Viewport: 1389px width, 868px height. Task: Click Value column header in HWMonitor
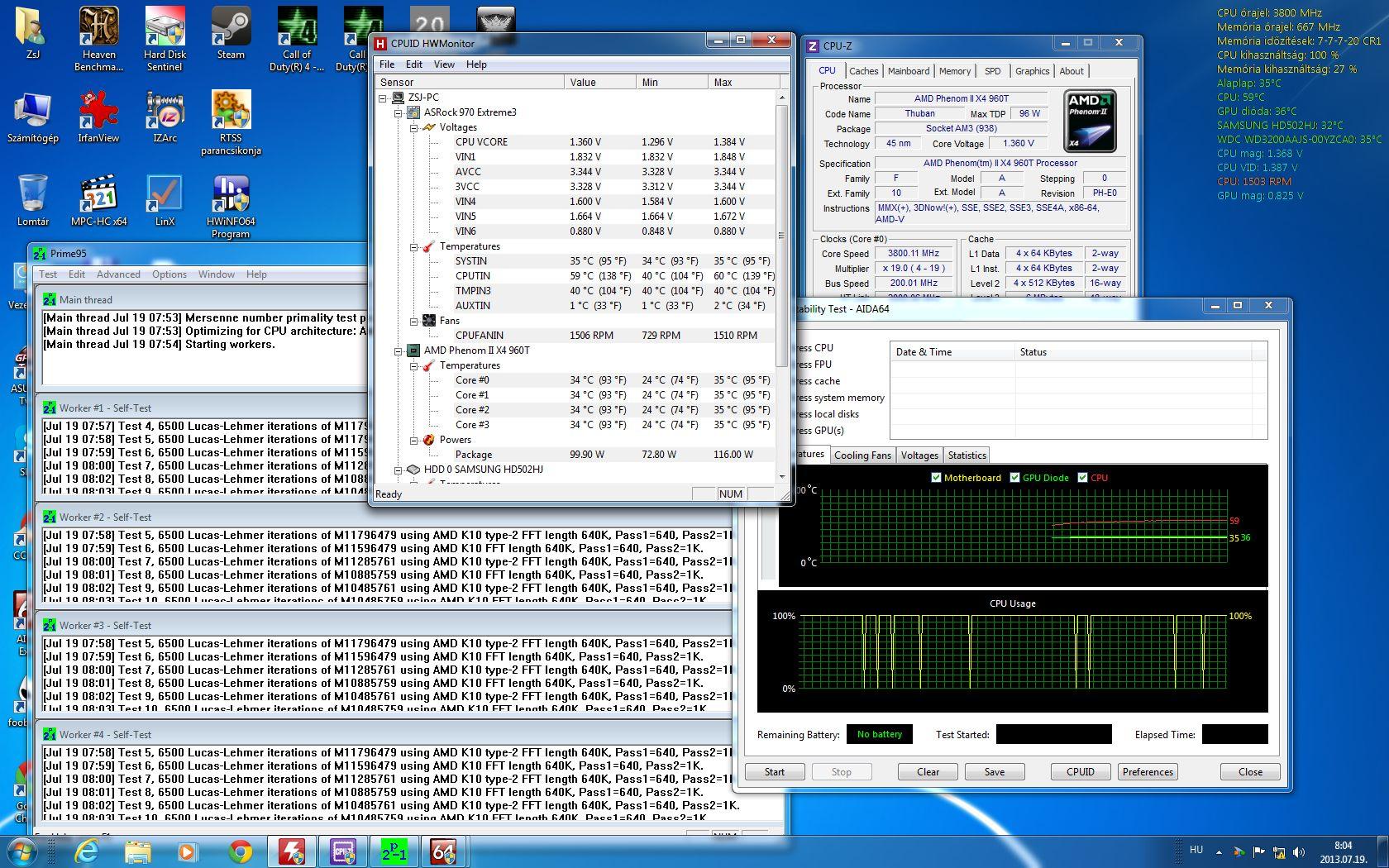pyautogui.click(x=601, y=82)
